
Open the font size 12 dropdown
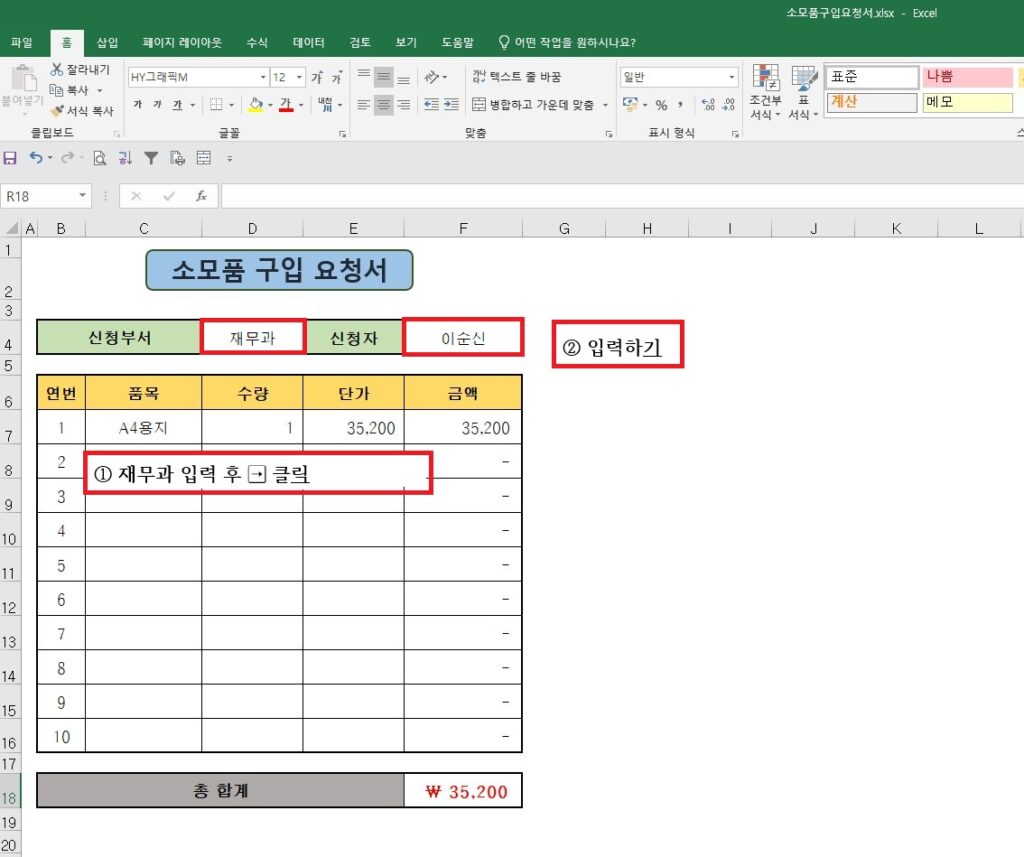(299, 77)
